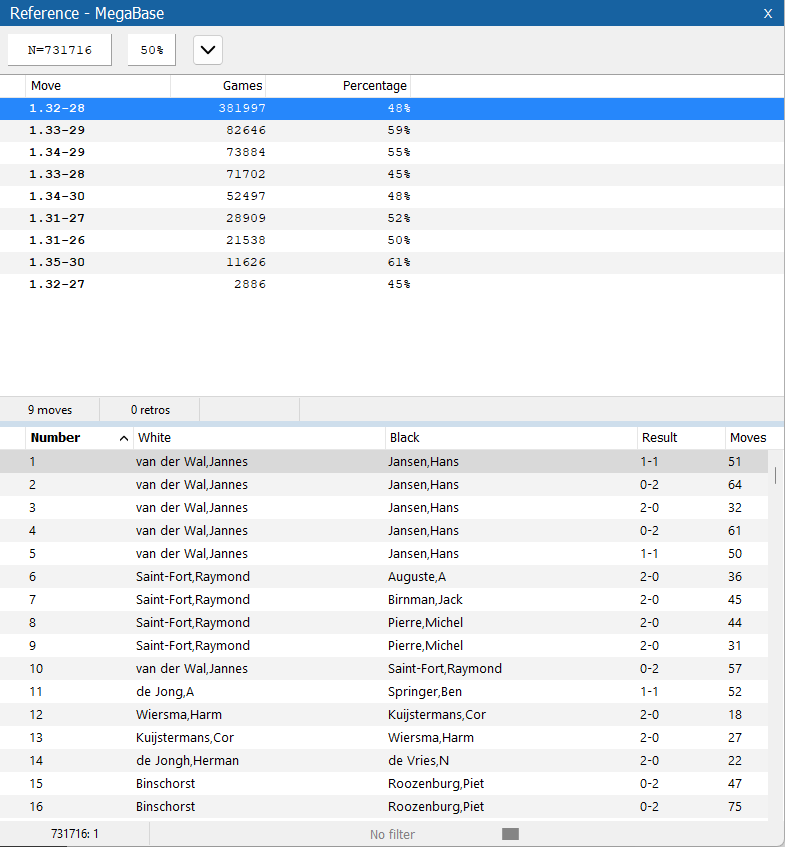Select move 1.31-26 row
Image resolution: width=785 pixels, height=847 pixels.
pyautogui.click(x=392, y=240)
